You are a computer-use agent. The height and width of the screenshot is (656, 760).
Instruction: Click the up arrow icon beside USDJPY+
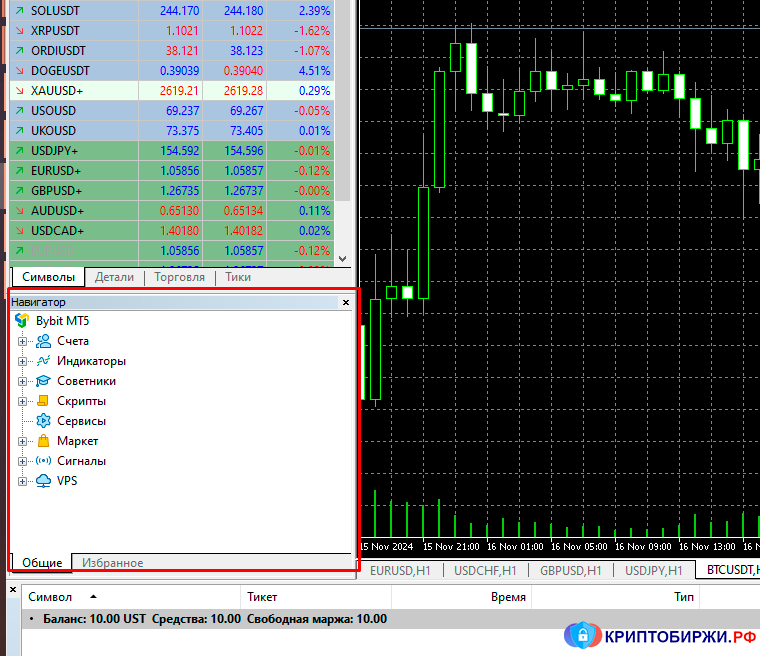[x=19, y=151]
